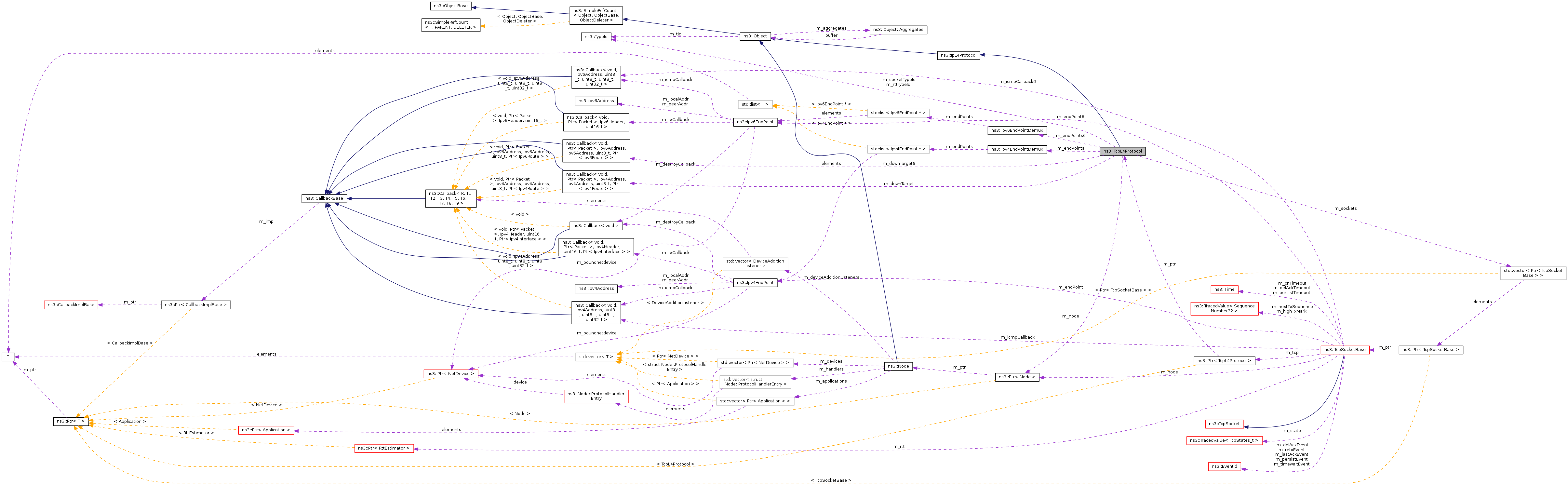1568x485 pixels.
Task: Click the std::vector< Ptr< Application > > node
Action: click(x=755, y=402)
